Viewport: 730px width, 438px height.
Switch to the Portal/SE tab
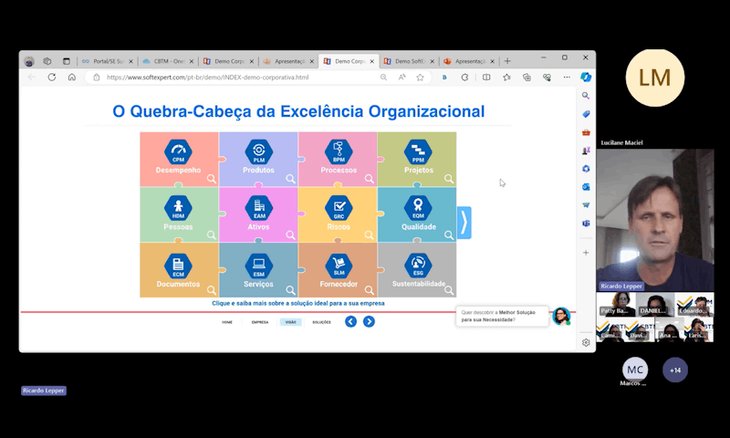(x=107, y=61)
